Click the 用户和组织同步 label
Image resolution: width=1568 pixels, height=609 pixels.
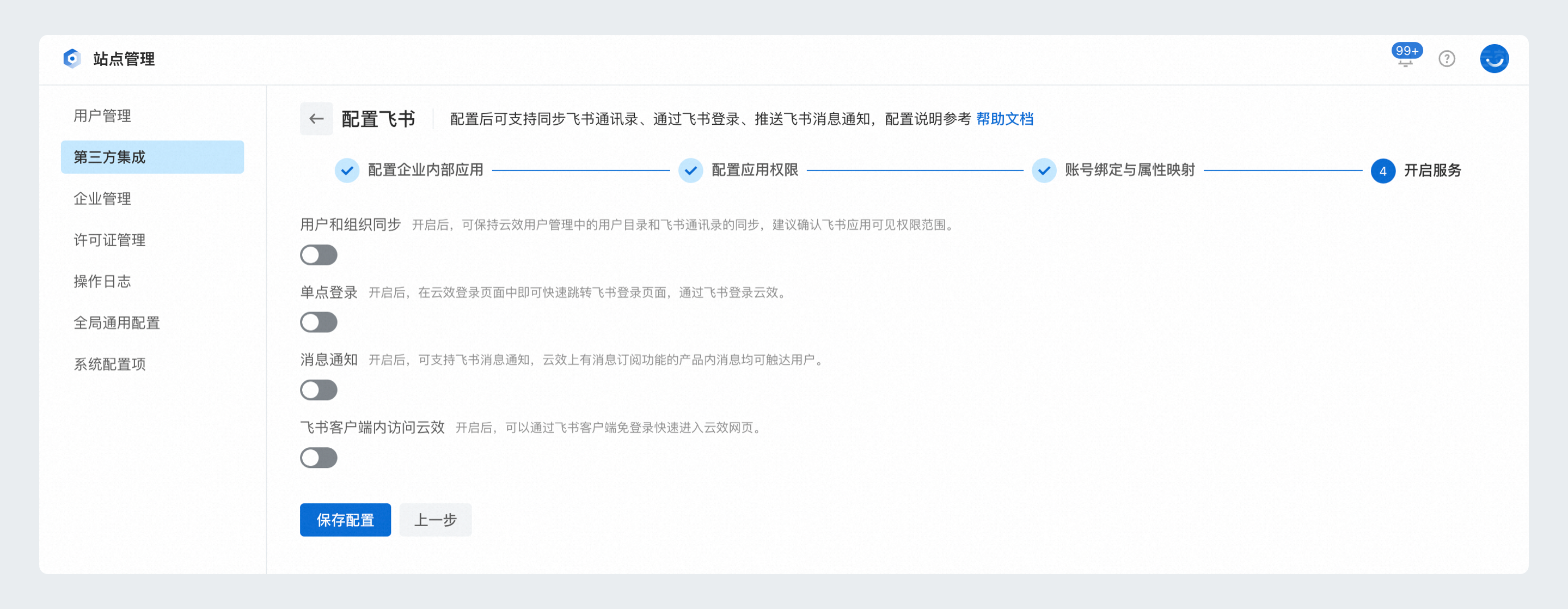tap(351, 225)
